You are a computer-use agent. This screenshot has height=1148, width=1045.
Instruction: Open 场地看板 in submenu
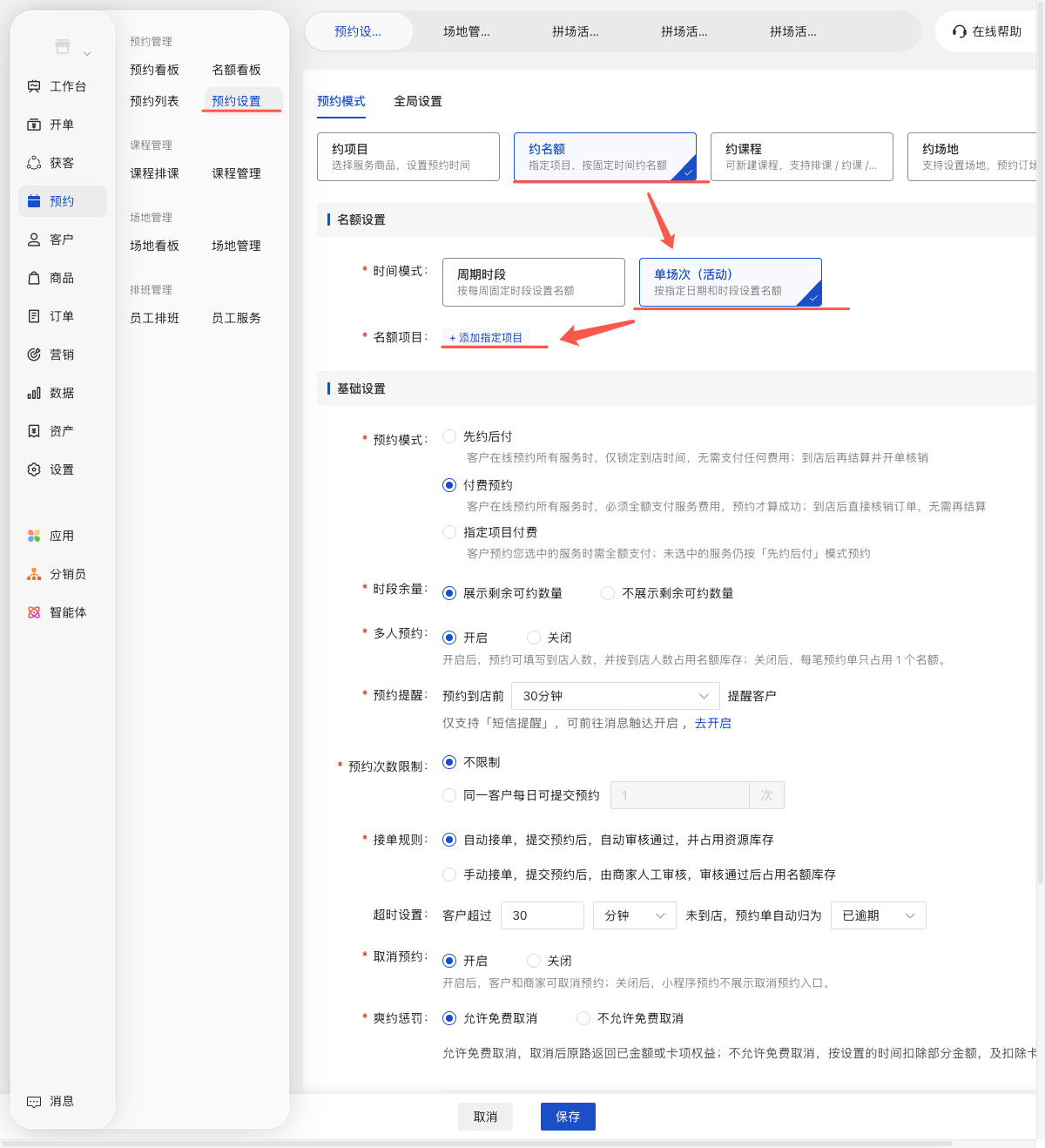click(x=155, y=246)
